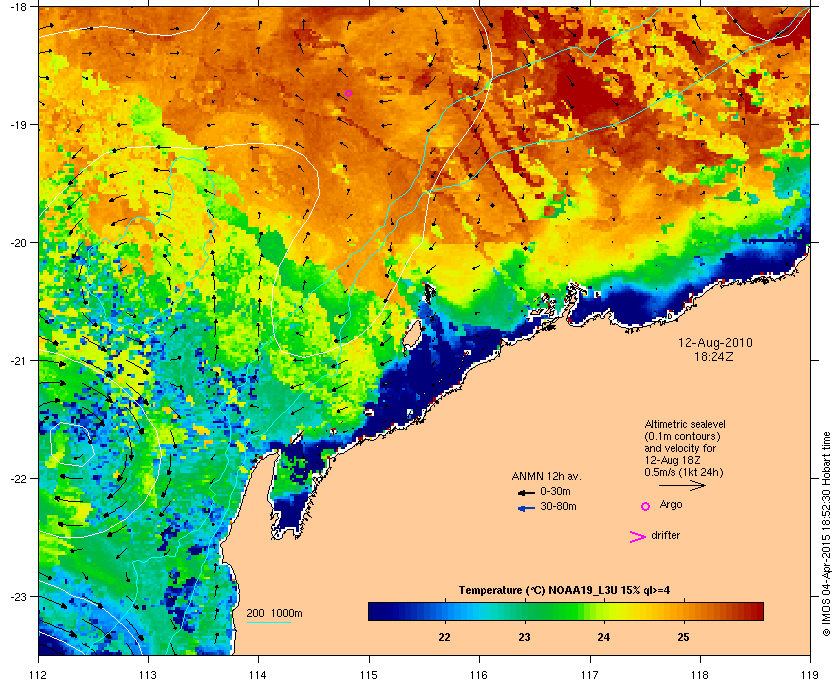840x680 pixels.
Task: Click the 200 1000m isobath label
Action: pyautogui.click(x=274, y=614)
